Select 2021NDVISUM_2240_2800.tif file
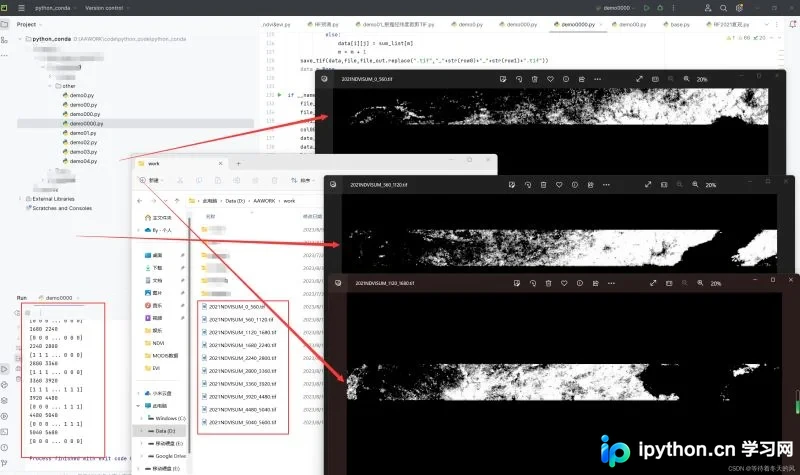Viewport: 800px width, 475px height. pyautogui.click(x=239, y=358)
